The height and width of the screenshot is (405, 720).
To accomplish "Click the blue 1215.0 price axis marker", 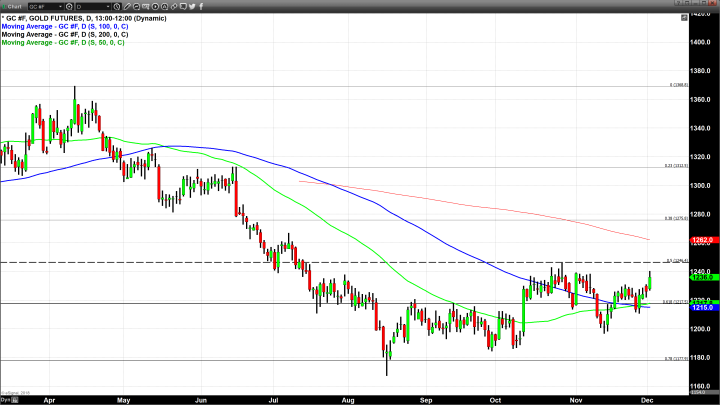I will tap(702, 307).
